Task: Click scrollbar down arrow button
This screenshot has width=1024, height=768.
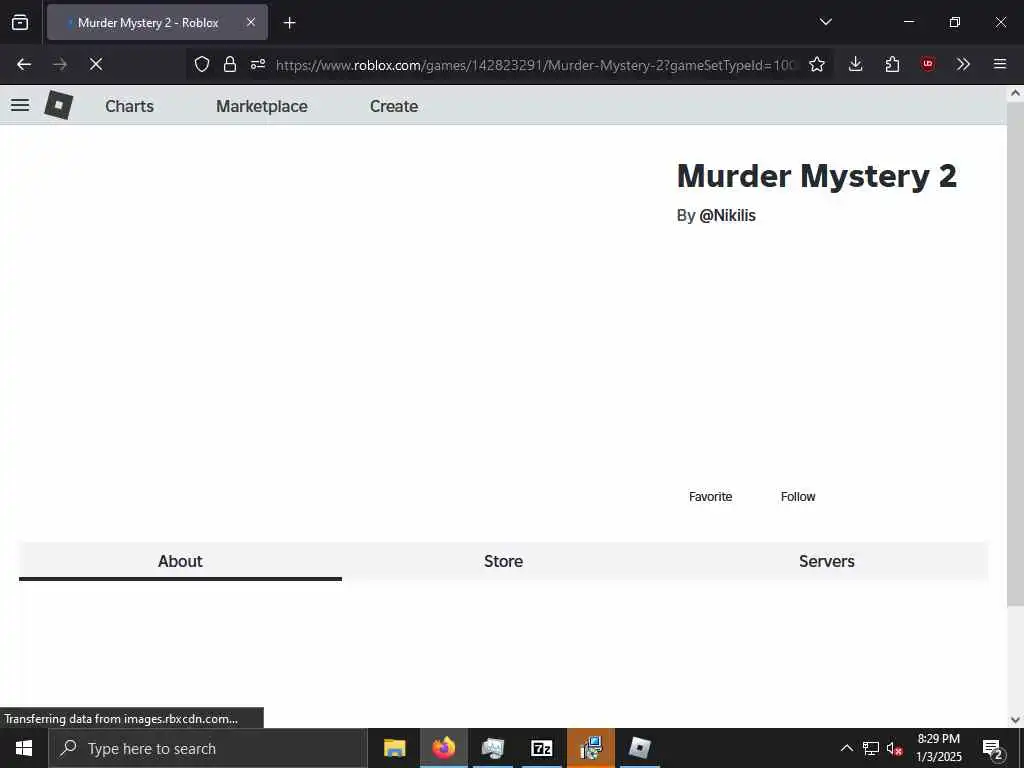Action: pos(1015,720)
